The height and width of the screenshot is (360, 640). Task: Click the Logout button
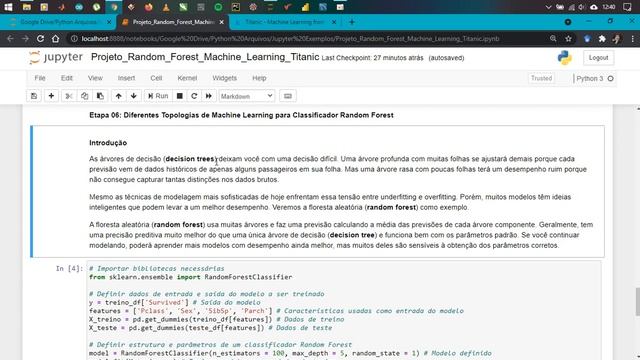pos(598,58)
